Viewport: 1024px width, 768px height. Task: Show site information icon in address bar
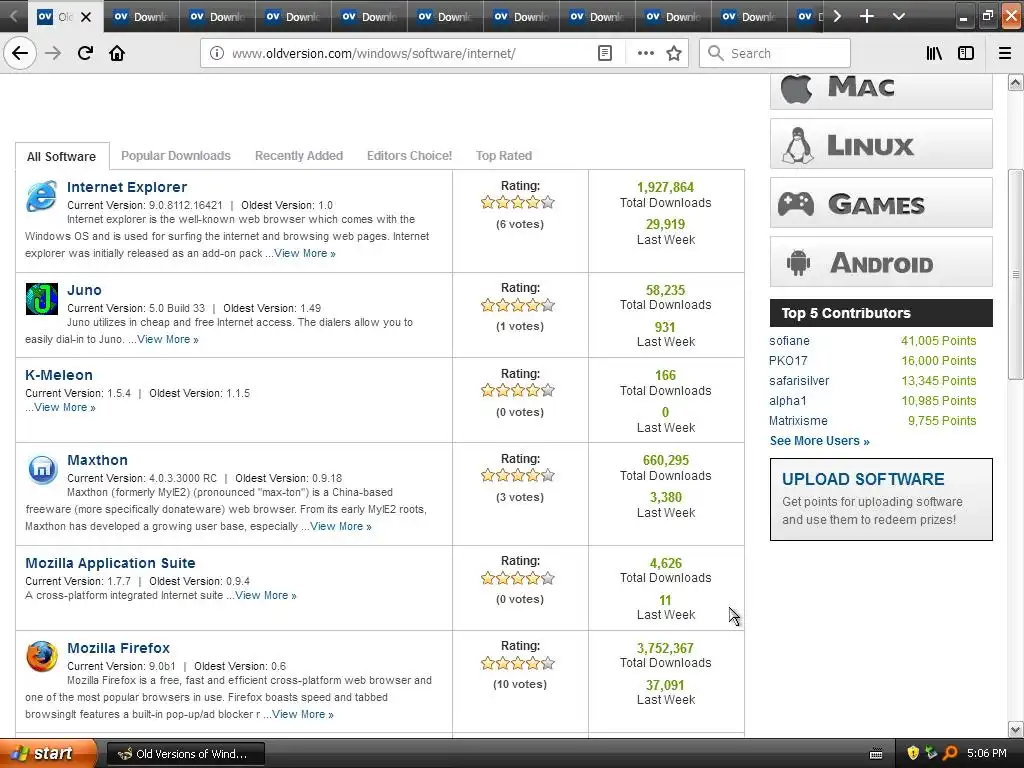(x=217, y=54)
